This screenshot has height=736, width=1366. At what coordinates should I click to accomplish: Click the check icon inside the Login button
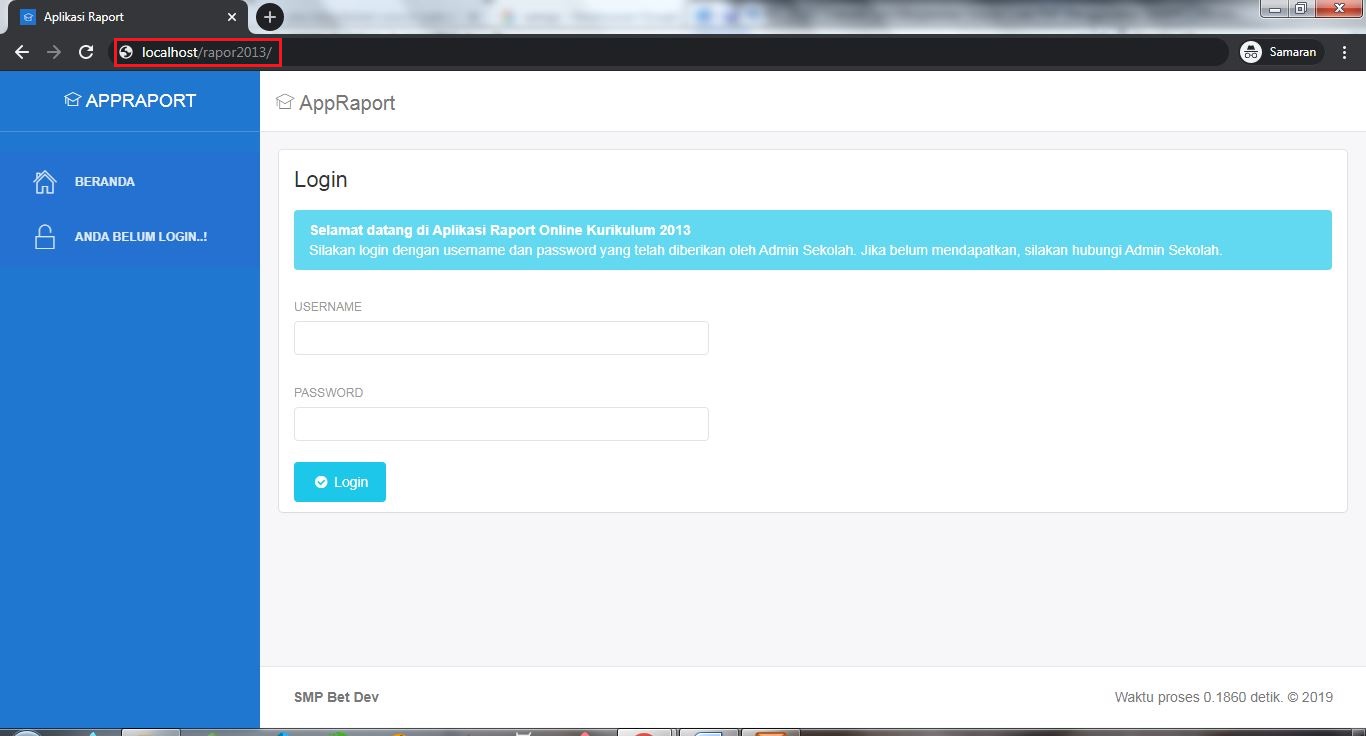(321, 482)
